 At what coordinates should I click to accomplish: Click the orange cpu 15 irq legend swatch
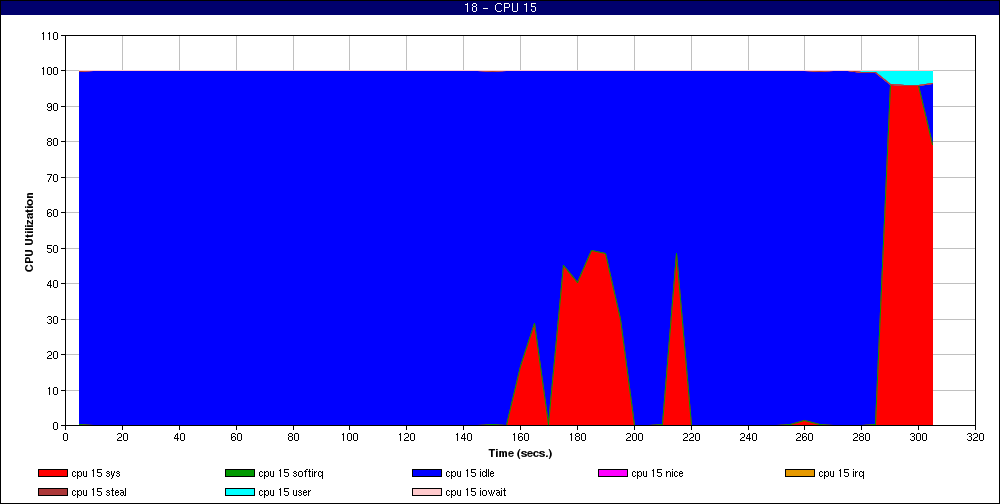pos(800,473)
